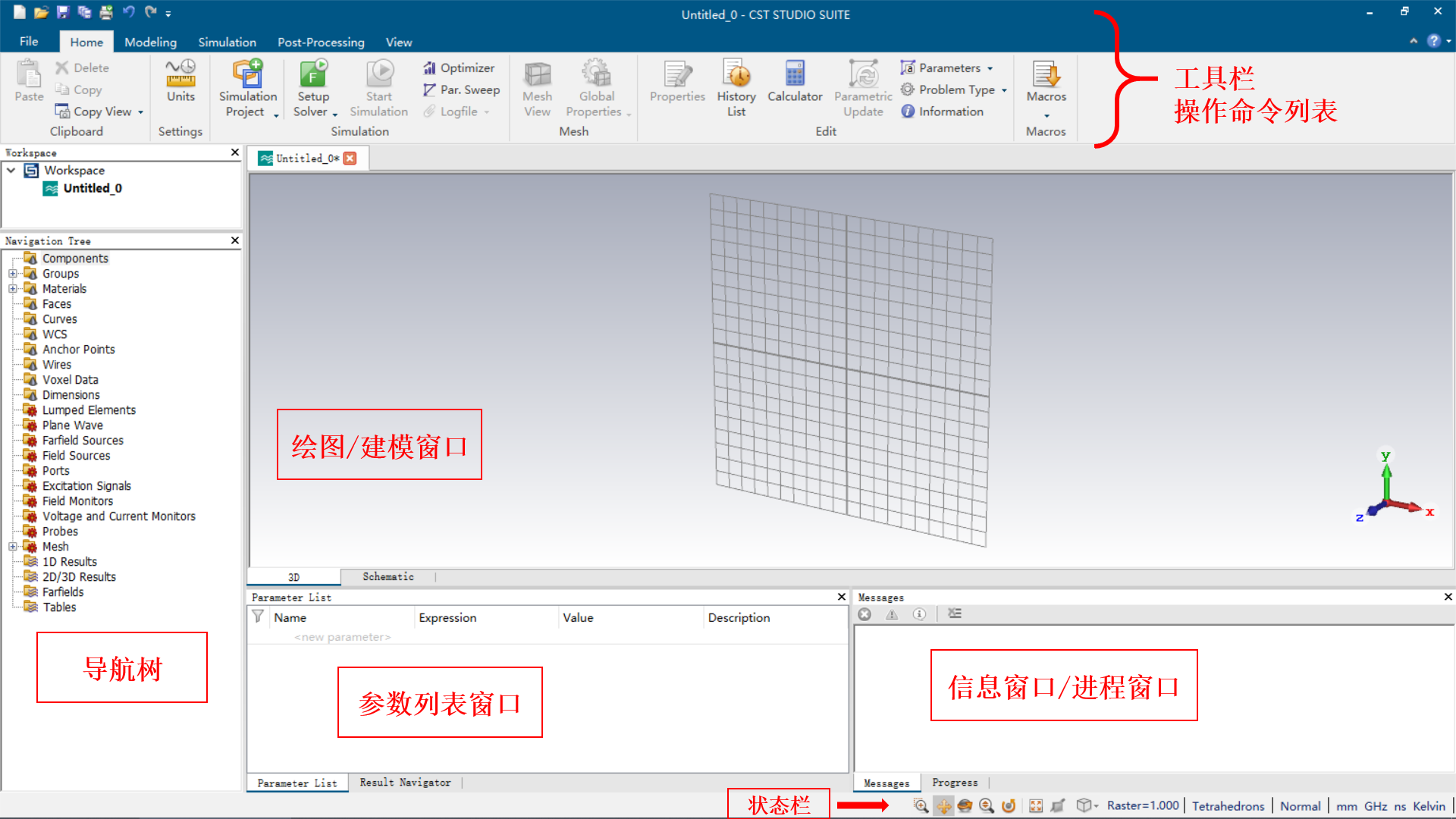The height and width of the screenshot is (819, 1456).
Task: Toggle the warnings filter in Messages panel
Action: [x=892, y=614]
